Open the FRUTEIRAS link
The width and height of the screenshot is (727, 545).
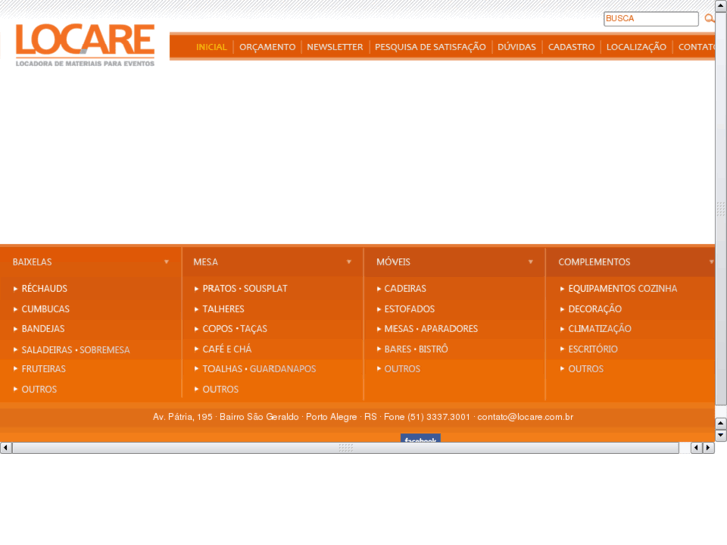click(44, 369)
